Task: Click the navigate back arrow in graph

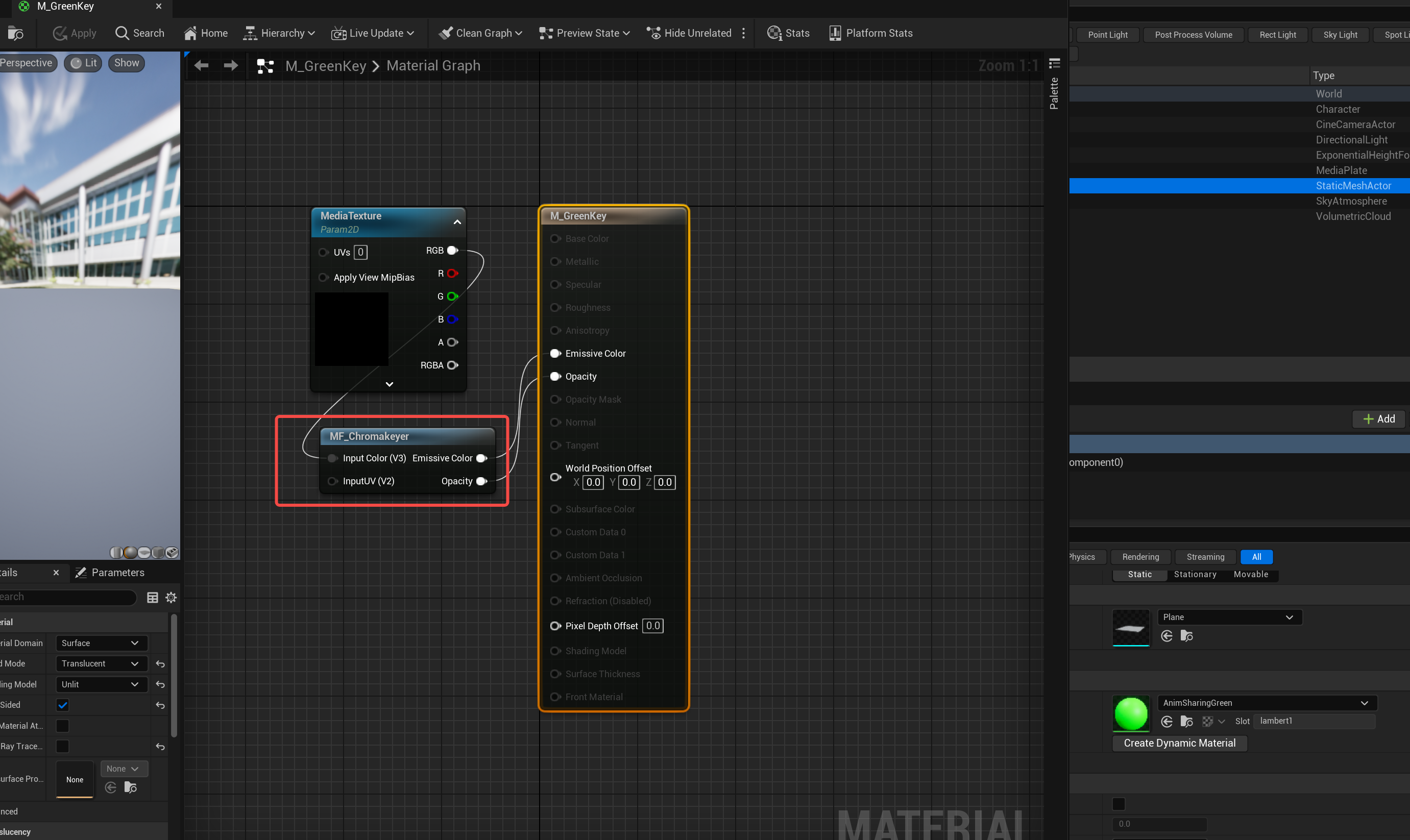Action: [x=201, y=66]
